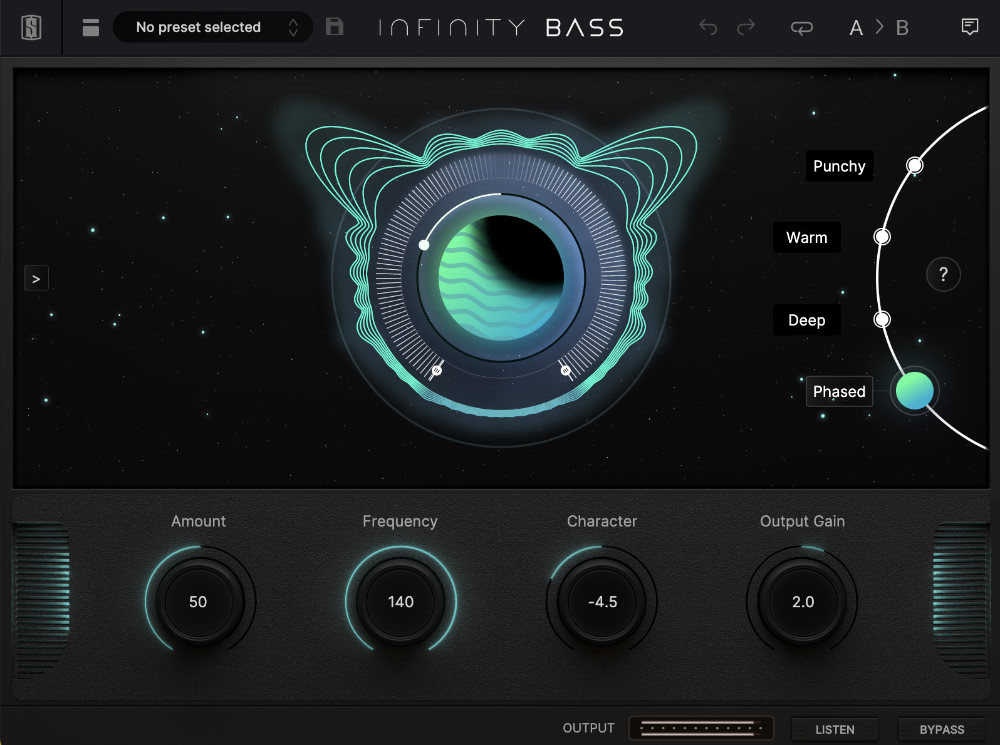Click the Output Gain knob showing 2.0
Viewport: 1000px width, 745px height.
pyautogui.click(x=802, y=601)
